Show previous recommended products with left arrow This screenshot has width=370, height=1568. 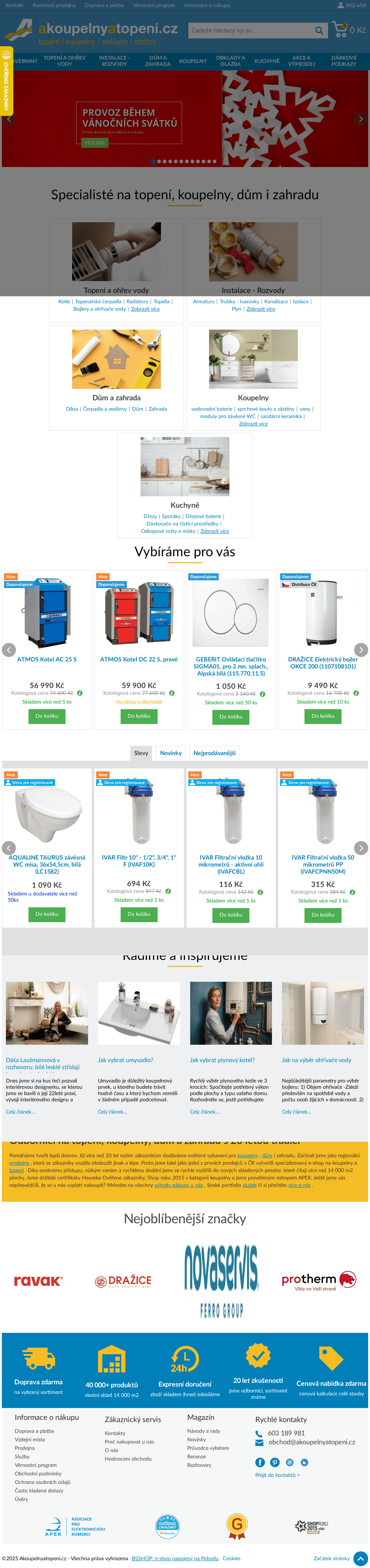click(9, 650)
